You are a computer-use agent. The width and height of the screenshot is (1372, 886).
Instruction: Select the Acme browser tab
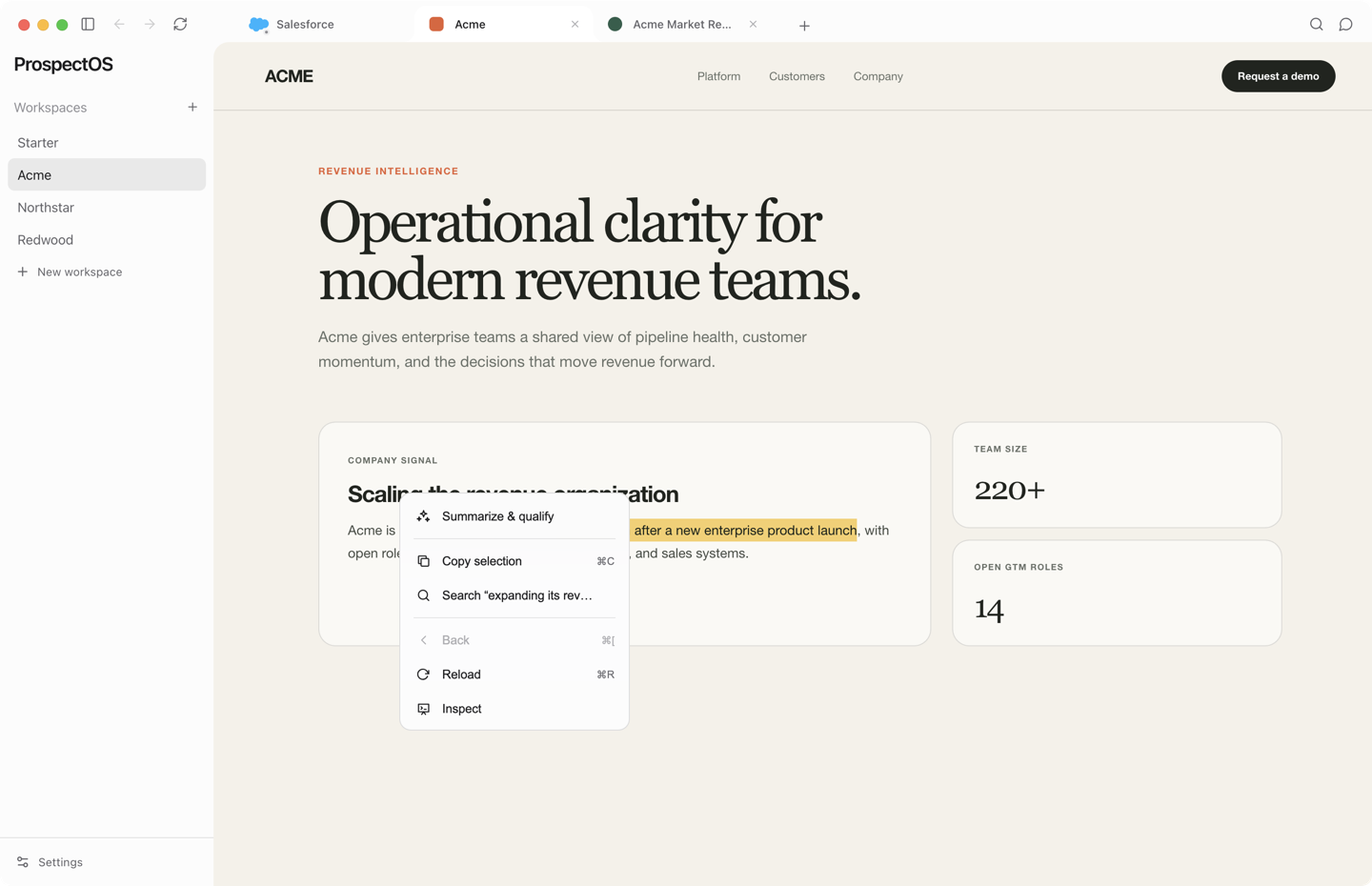(503, 25)
